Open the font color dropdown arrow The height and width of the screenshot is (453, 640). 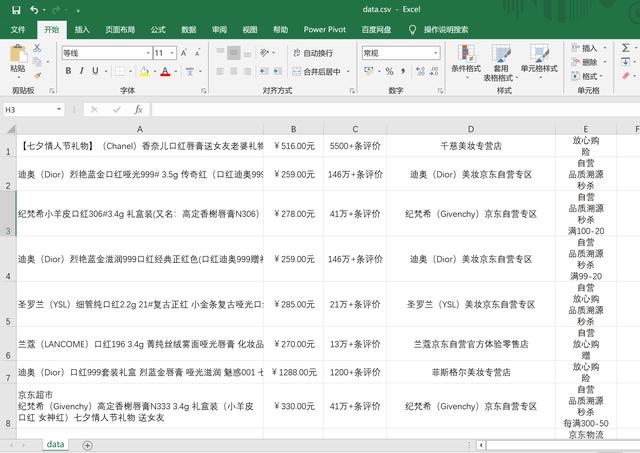[x=176, y=71]
